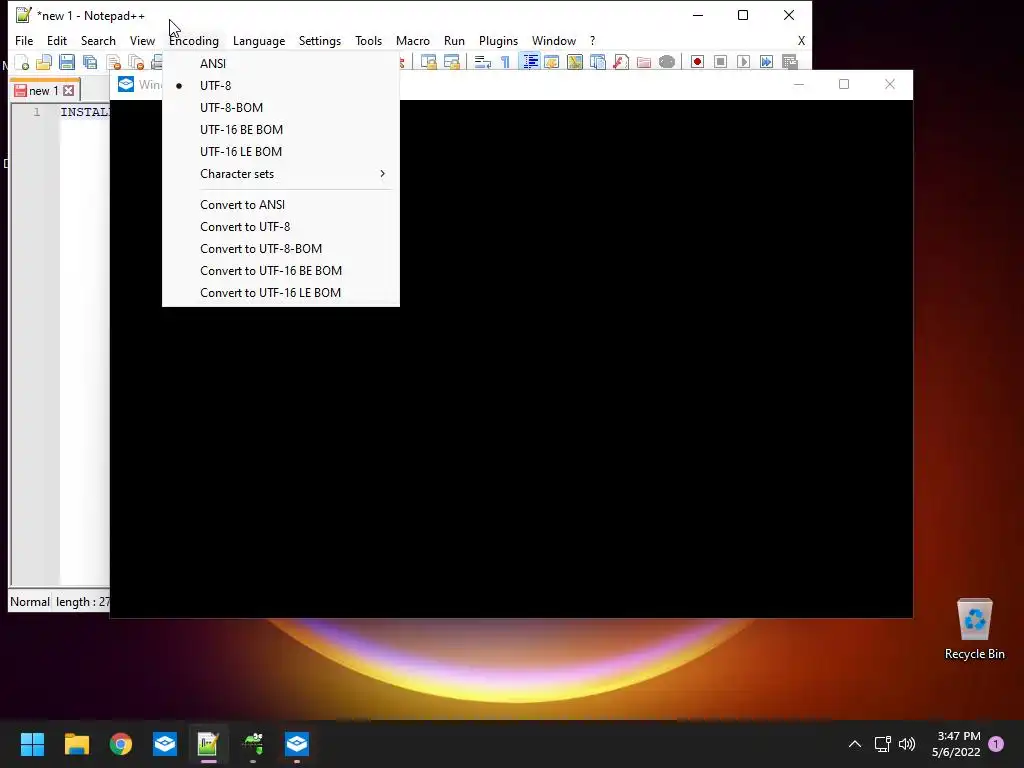This screenshot has height=768, width=1024.
Task: Open the Recycle Bin desktop icon
Action: coord(974,630)
